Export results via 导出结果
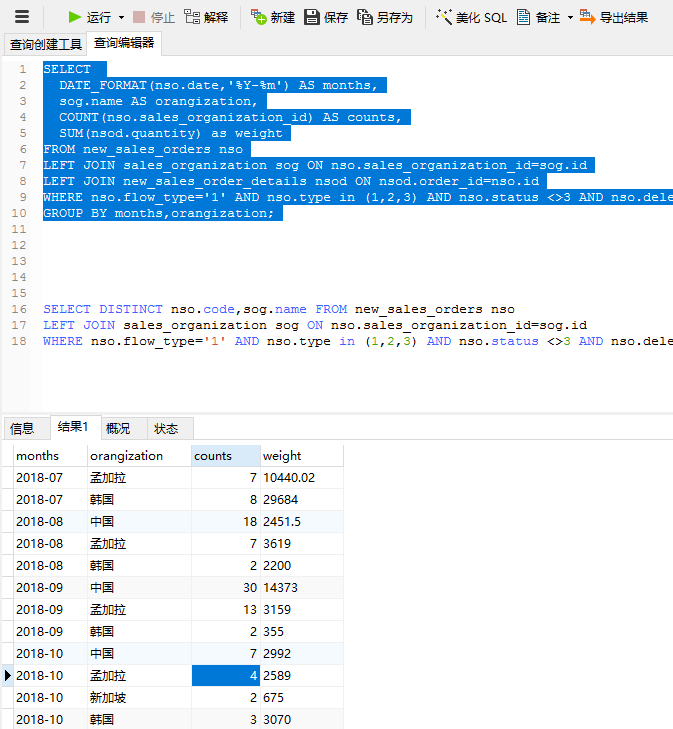 click(613, 17)
